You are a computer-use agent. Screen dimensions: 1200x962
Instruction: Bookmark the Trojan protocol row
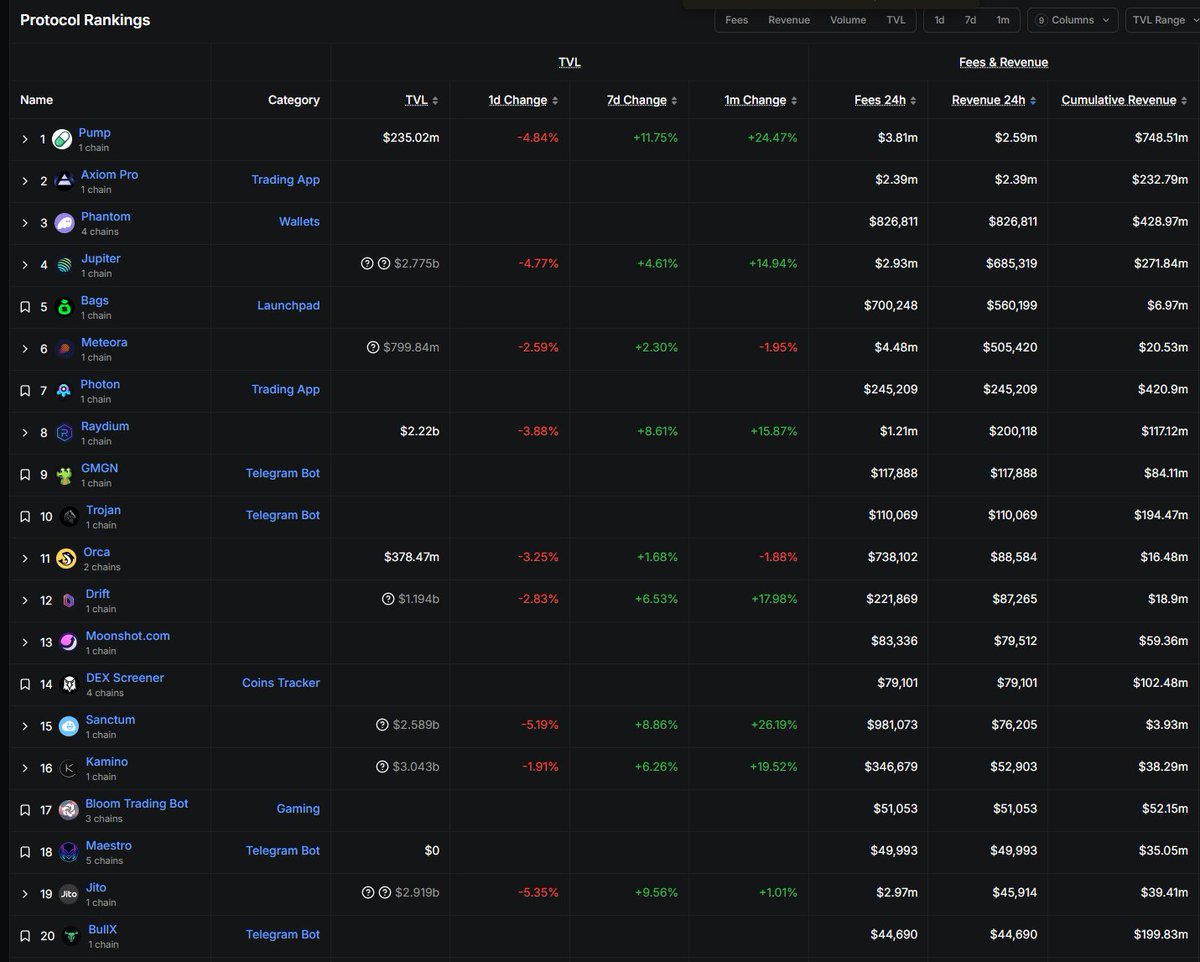(25, 517)
